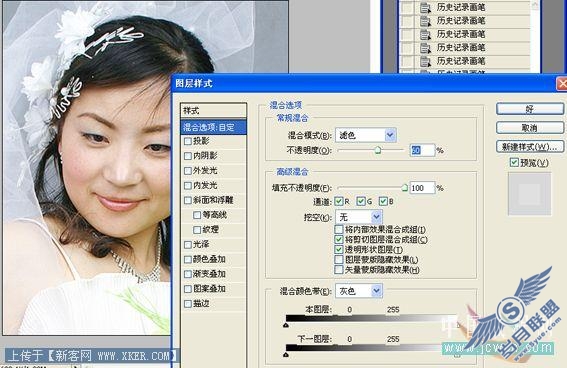Click the 取消 cancel button
The width and height of the screenshot is (567, 368).
pyautogui.click(x=530, y=127)
